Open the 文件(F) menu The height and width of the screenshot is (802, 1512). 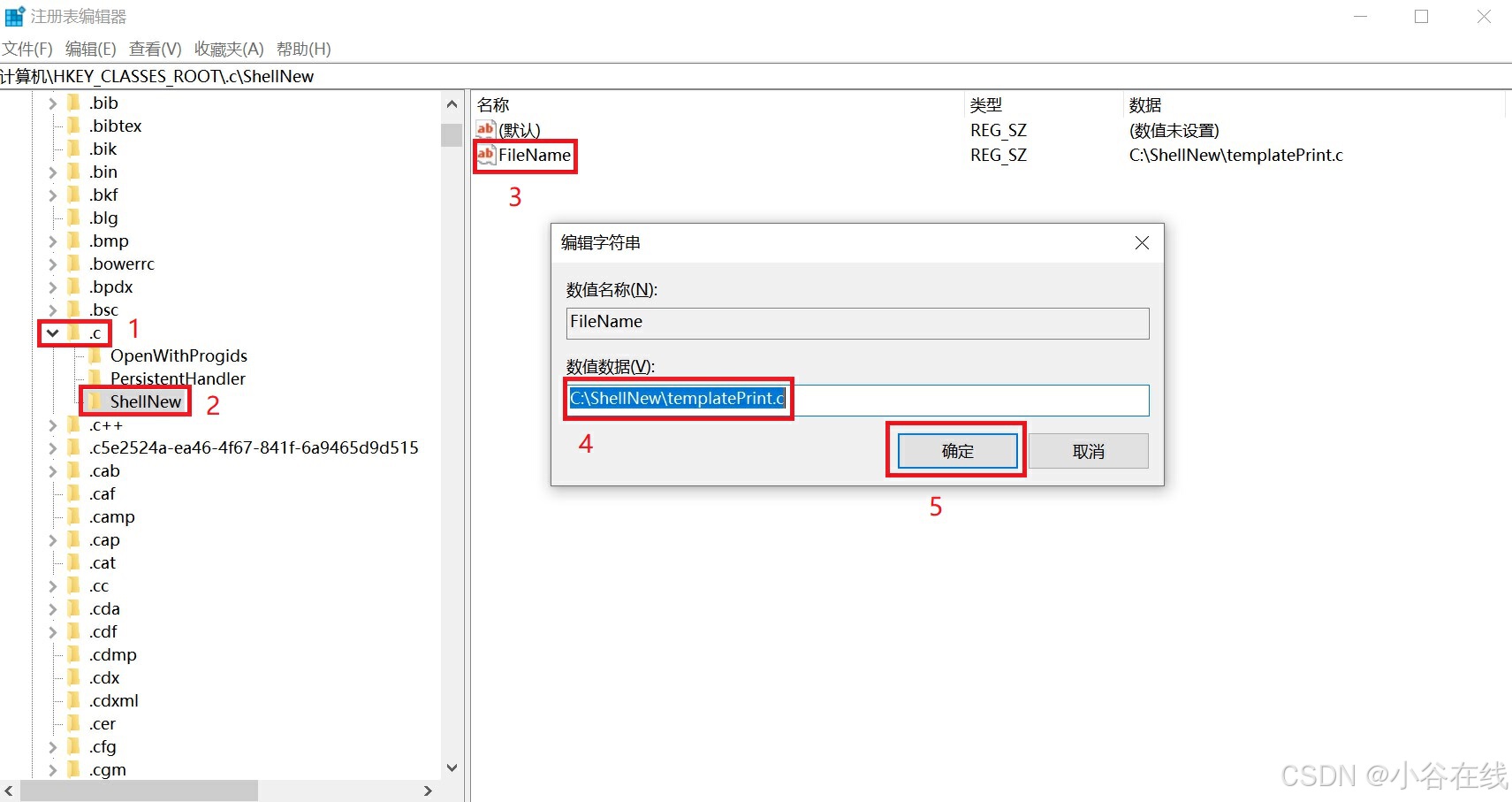27,49
